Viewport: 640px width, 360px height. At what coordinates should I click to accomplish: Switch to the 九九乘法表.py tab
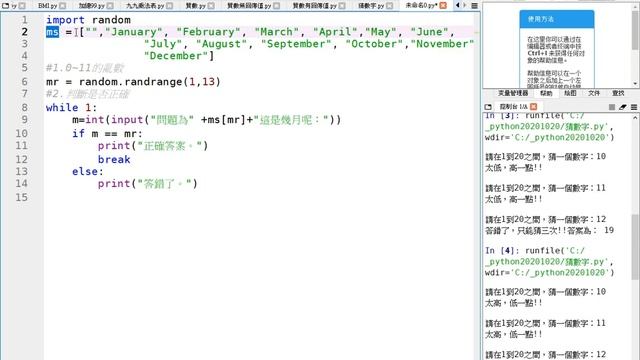(x=145, y=6)
